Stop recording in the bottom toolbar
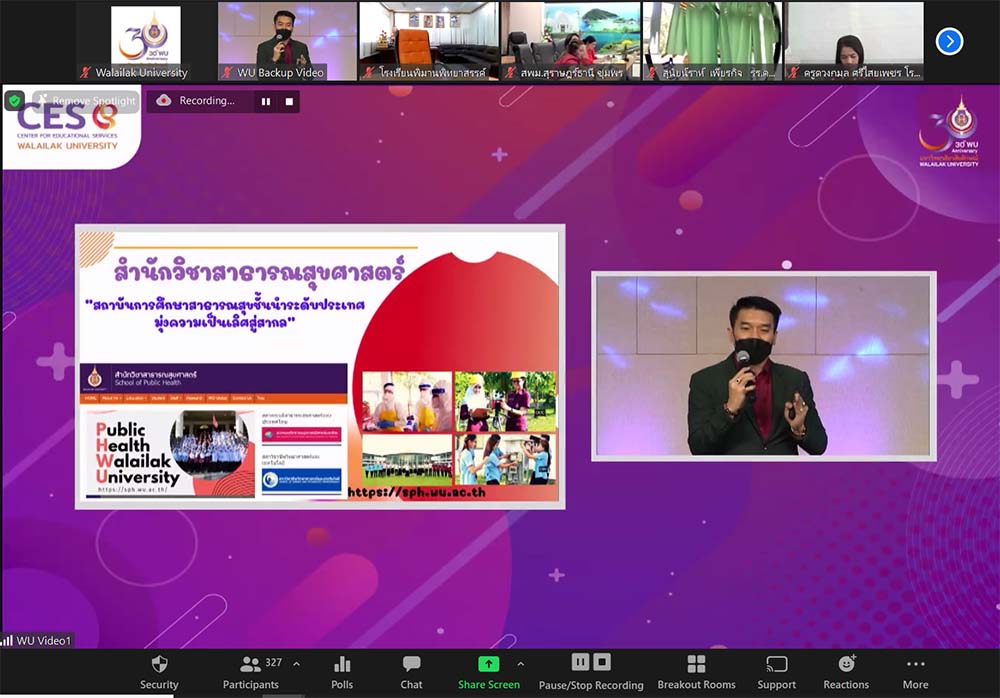 pos(602,662)
